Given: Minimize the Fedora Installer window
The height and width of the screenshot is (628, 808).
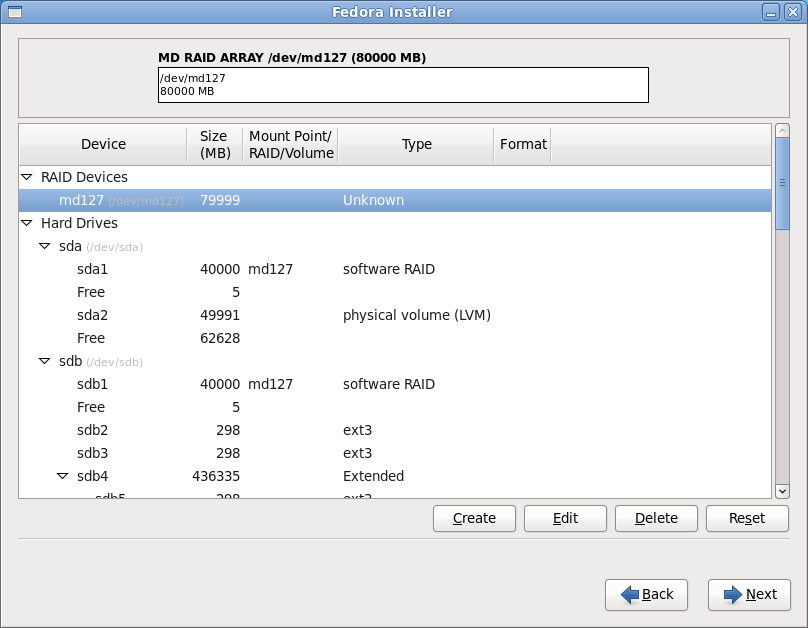Looking at the screenshot, I should click(771, 12).
